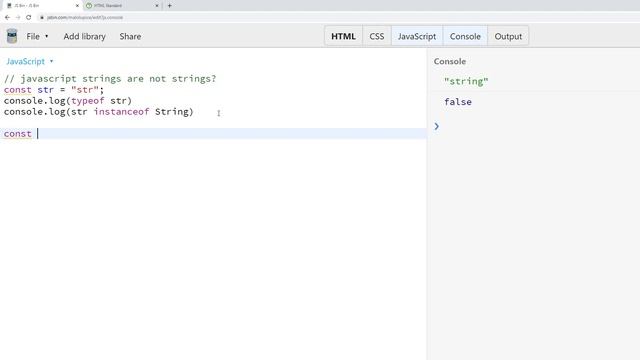
Task: Click the comment line in editor
Action: point(110,78)
